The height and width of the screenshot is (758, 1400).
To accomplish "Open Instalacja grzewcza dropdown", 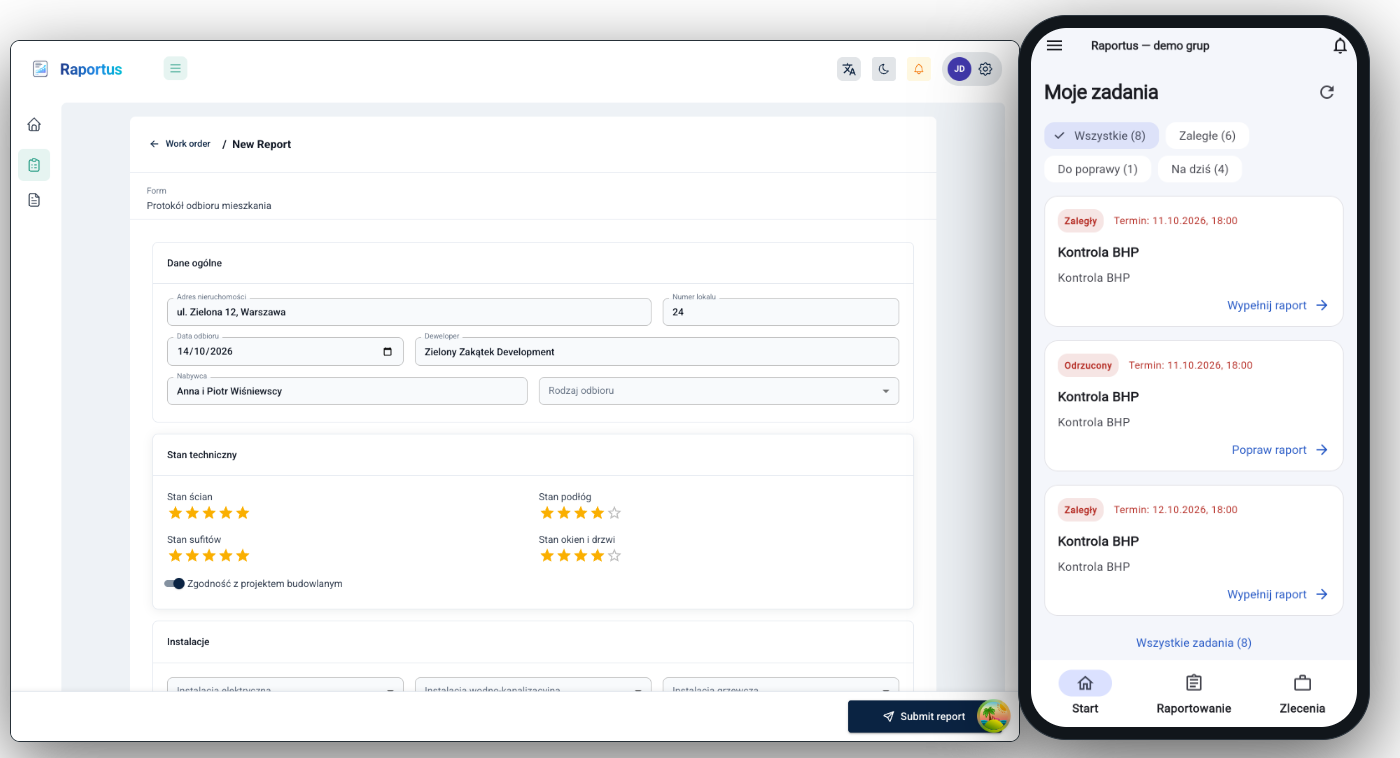I will (x=781, y=686).
